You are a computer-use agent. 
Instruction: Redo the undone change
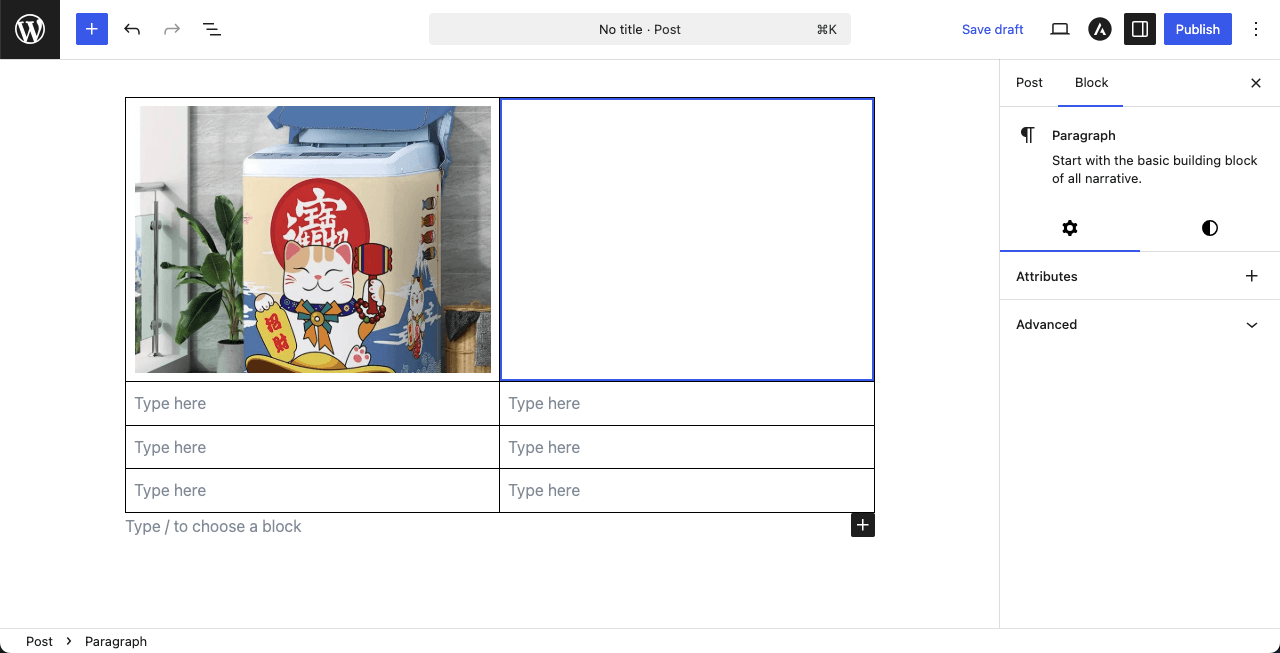tap(172, 29)
